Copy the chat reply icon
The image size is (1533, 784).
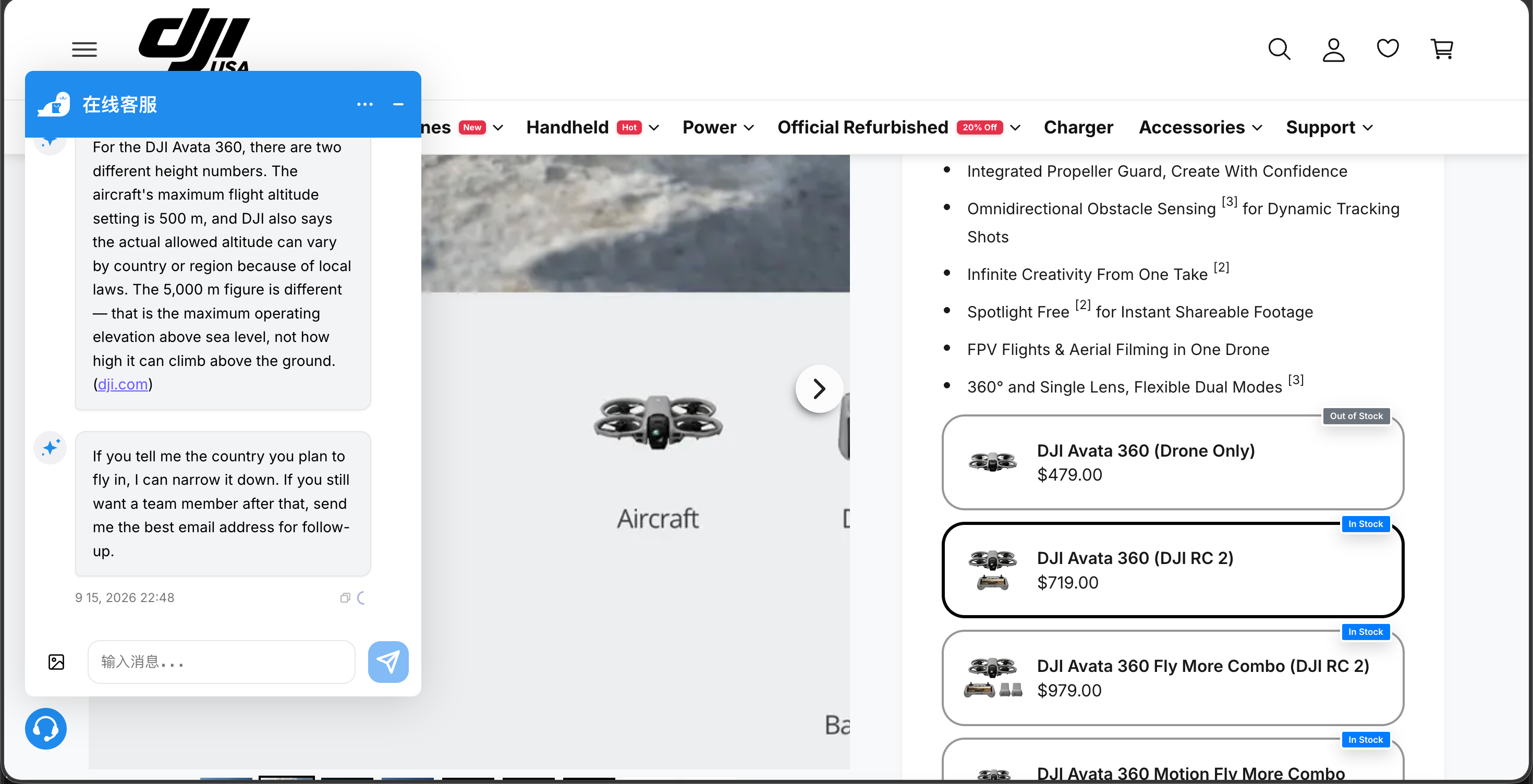[x=345, y=598]
